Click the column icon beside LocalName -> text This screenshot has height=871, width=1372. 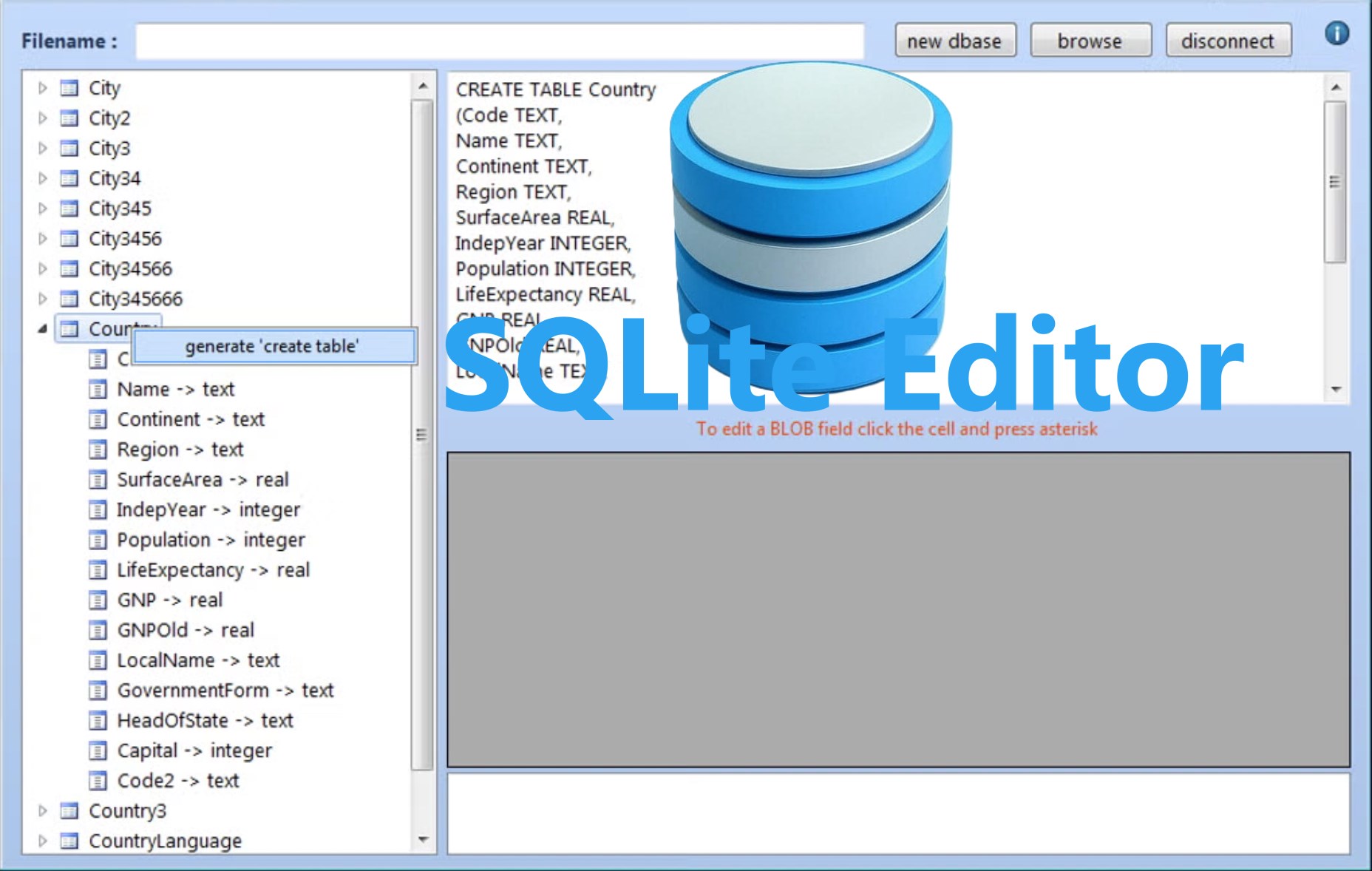tap(98, 660)
